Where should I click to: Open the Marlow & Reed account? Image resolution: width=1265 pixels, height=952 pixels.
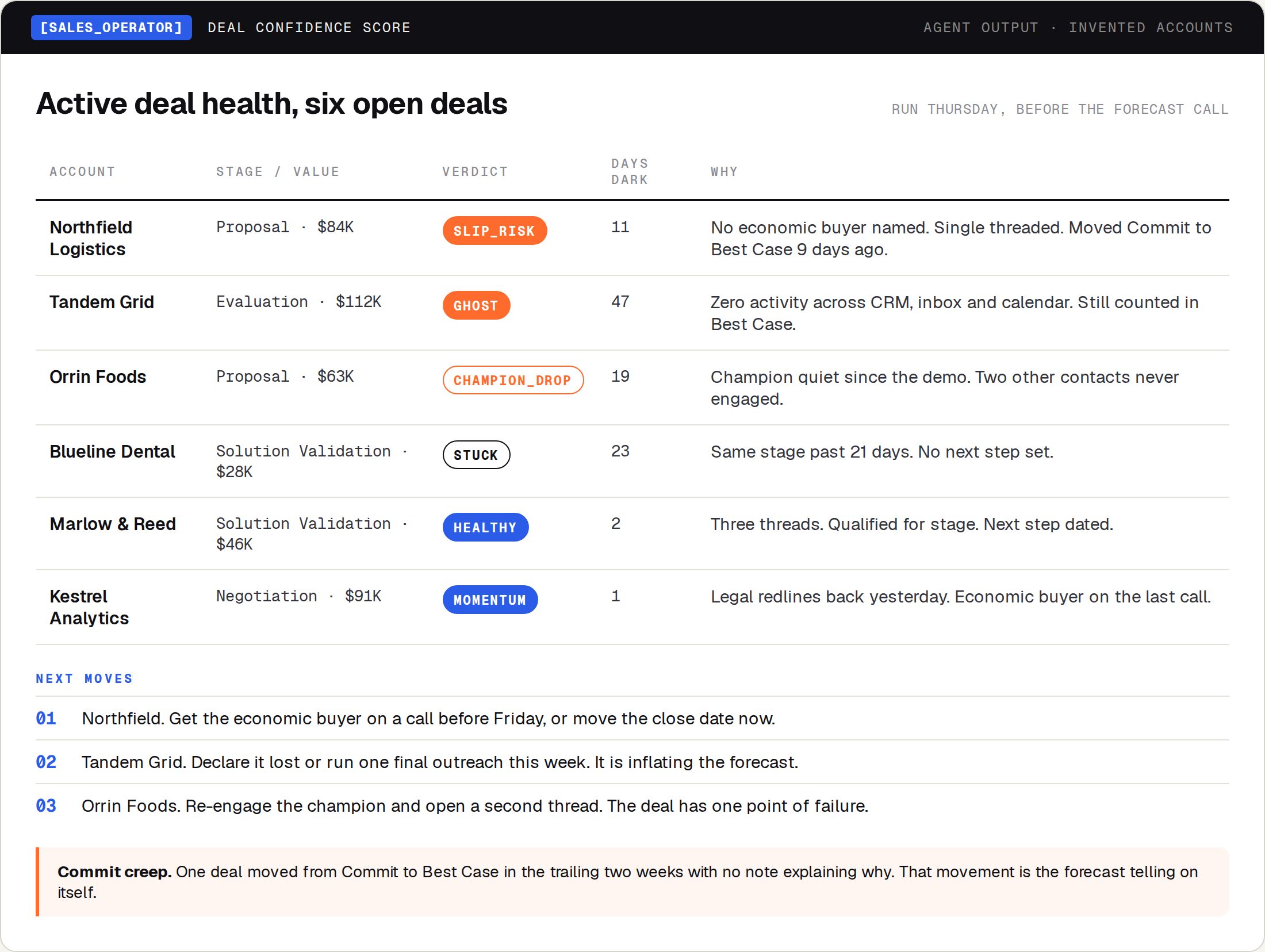[x=113, y=524]
